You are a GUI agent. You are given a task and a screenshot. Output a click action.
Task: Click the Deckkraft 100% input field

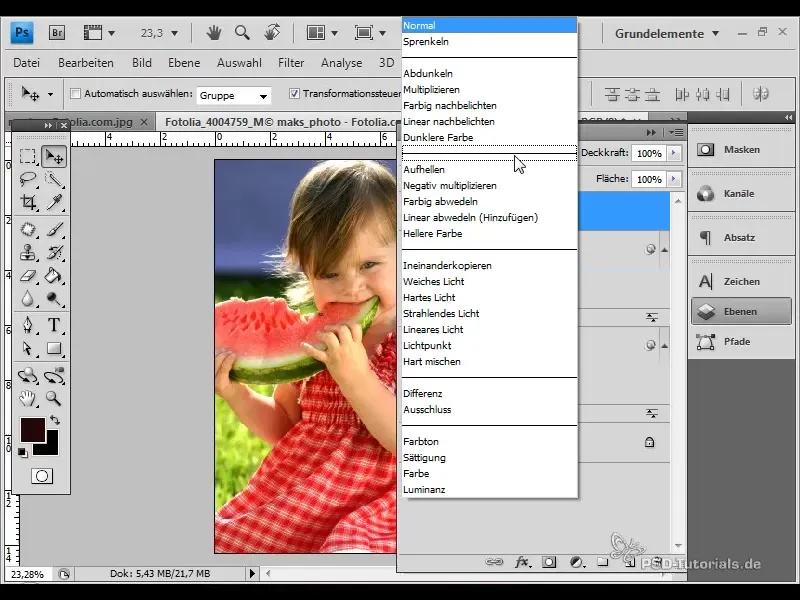(649, 153)
